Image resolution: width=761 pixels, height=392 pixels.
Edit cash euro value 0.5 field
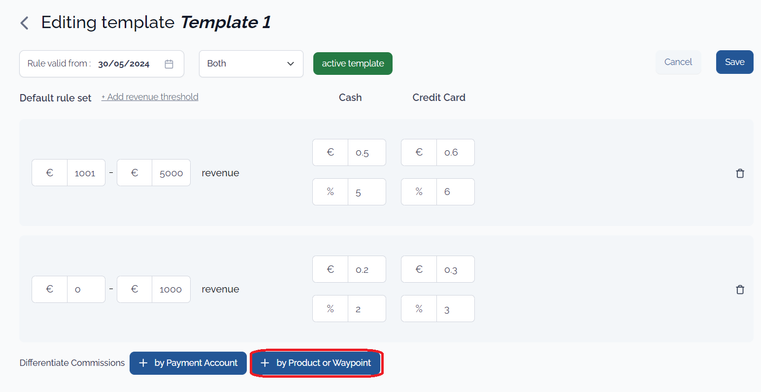(x=367, y=152)
